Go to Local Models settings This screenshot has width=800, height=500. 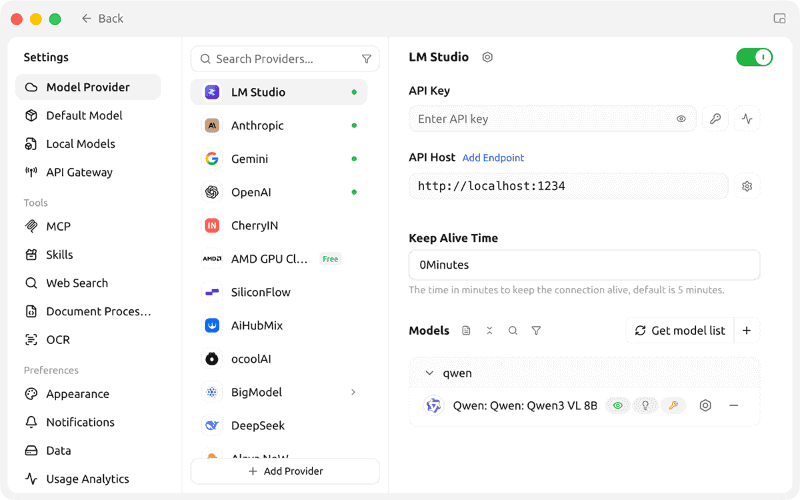coord(88,144)
